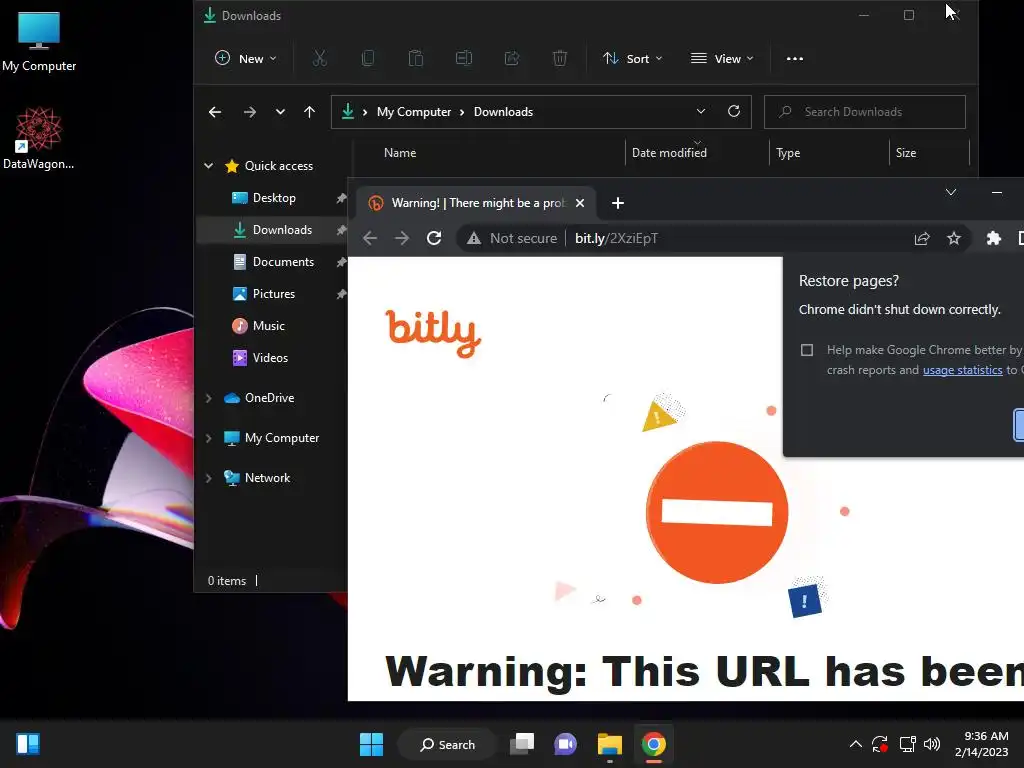The image size is (1024, 768).
Task: Open Task View from the taskbar
Action: pyautogui.click(x=522, y=744)
